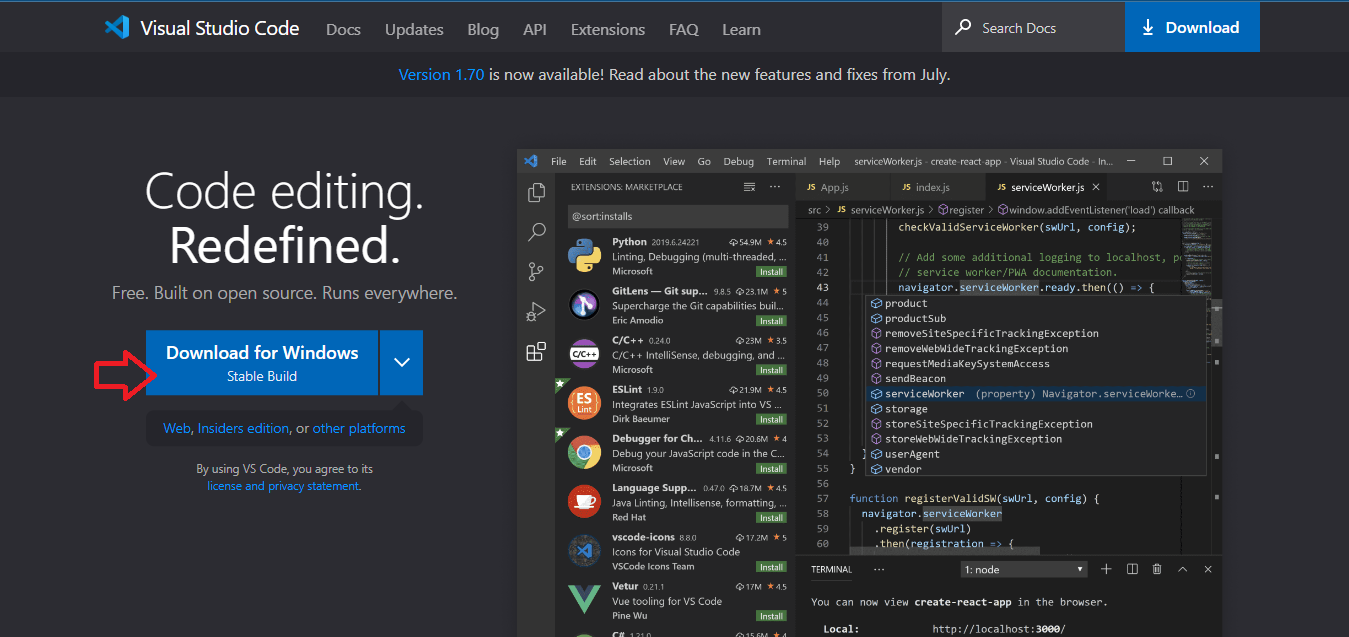Install the Vetur extension with its Install button

point(771,616)
